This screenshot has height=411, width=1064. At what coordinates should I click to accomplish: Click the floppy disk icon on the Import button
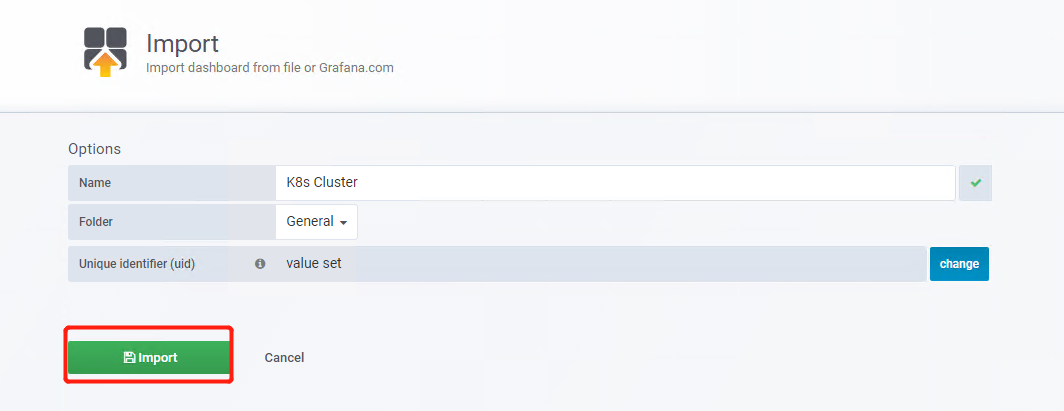point(129,358)
